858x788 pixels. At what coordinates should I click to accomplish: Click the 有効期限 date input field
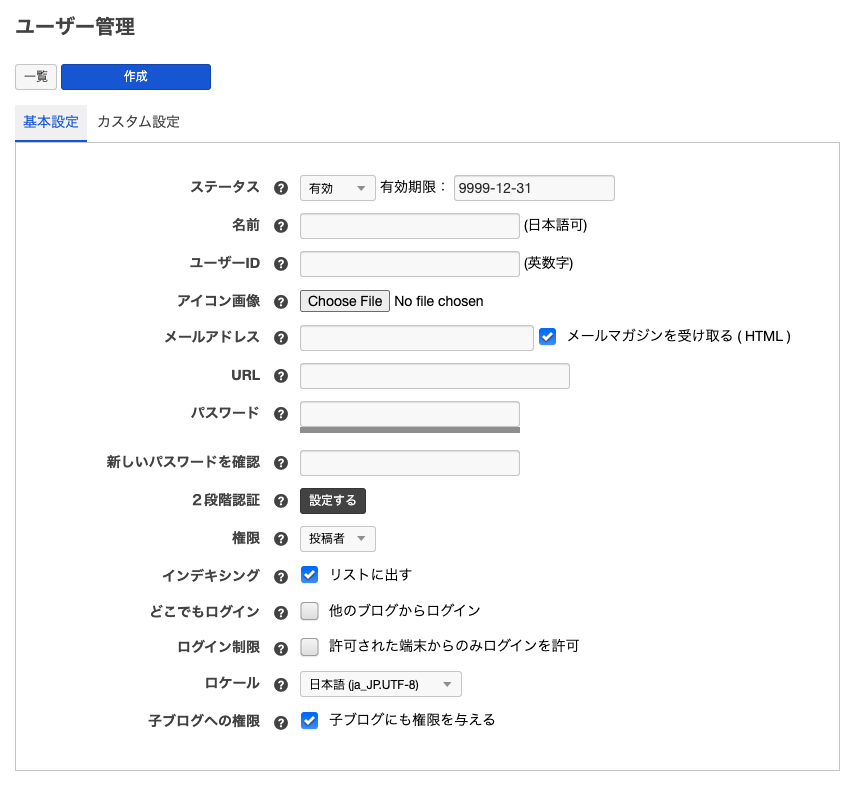(x=534, y=188)
